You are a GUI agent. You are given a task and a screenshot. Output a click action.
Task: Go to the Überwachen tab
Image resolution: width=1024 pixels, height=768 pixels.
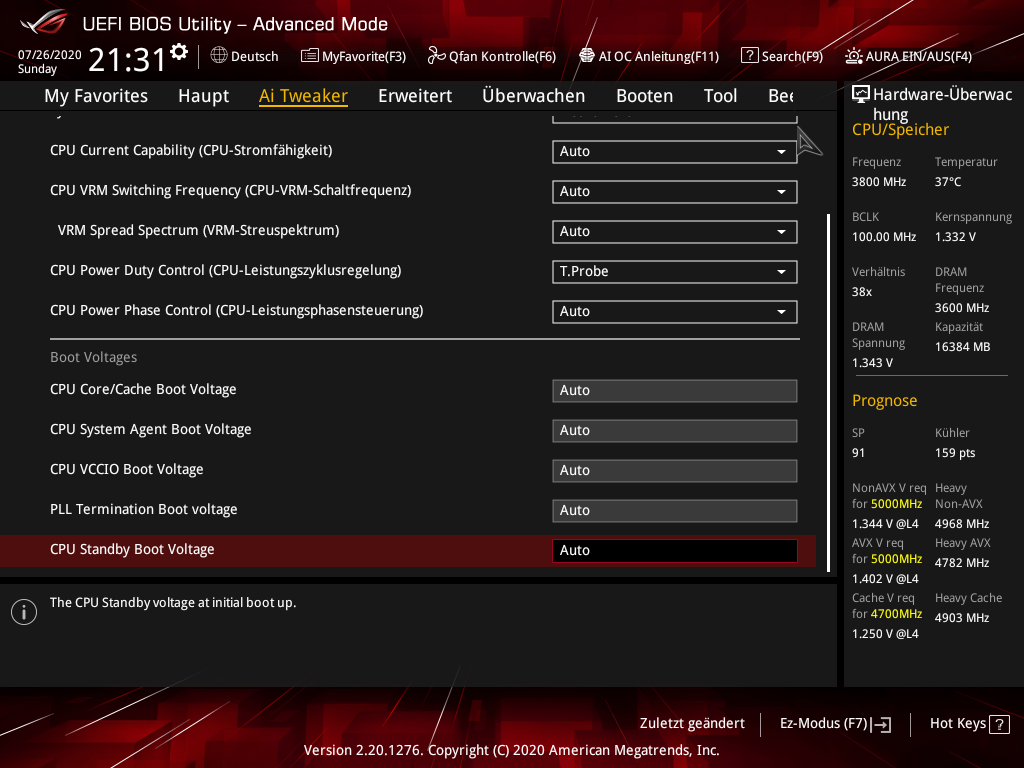tap(534, 96)
